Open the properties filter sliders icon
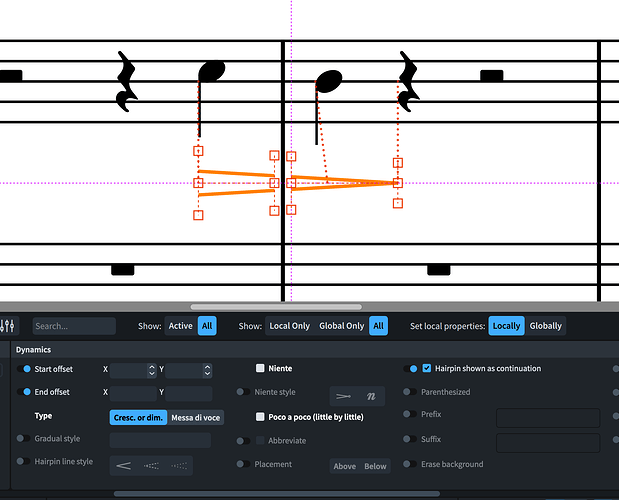 click(x=7, y=326)
